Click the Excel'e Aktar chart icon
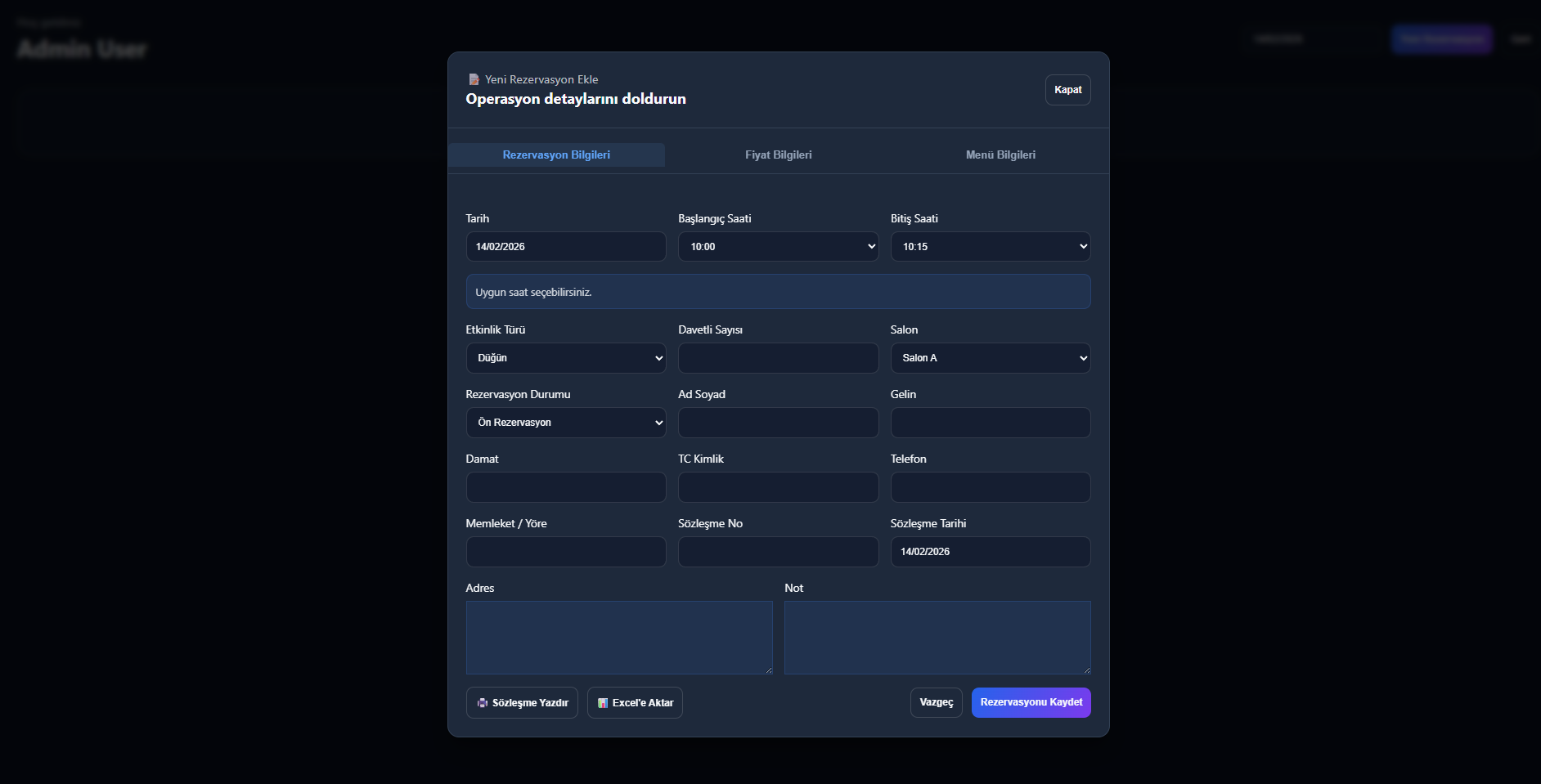Screen dimensions: 1541x784 [603, 703]
